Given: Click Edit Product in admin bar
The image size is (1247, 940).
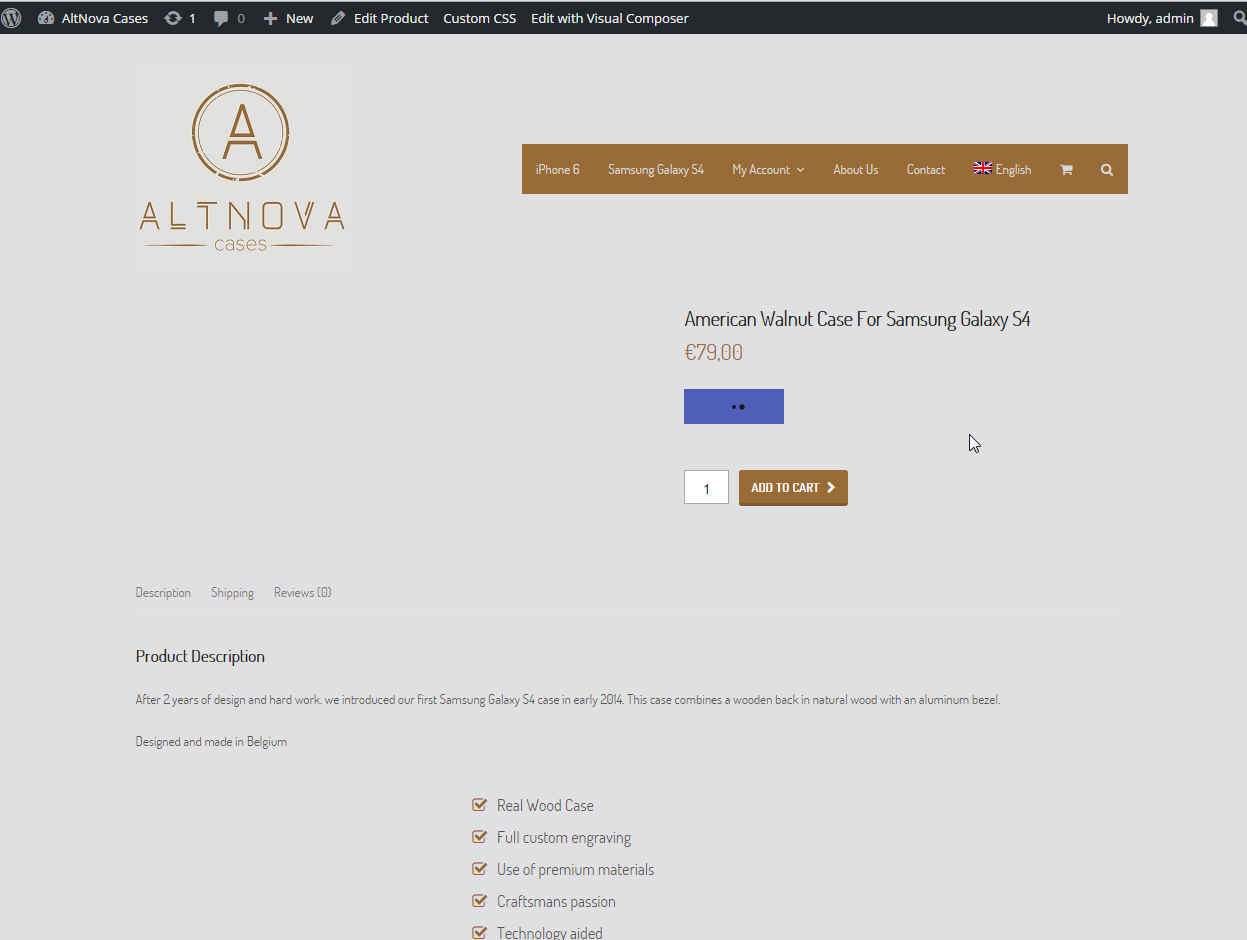Looking at the screenshot, I should point(379,18).
